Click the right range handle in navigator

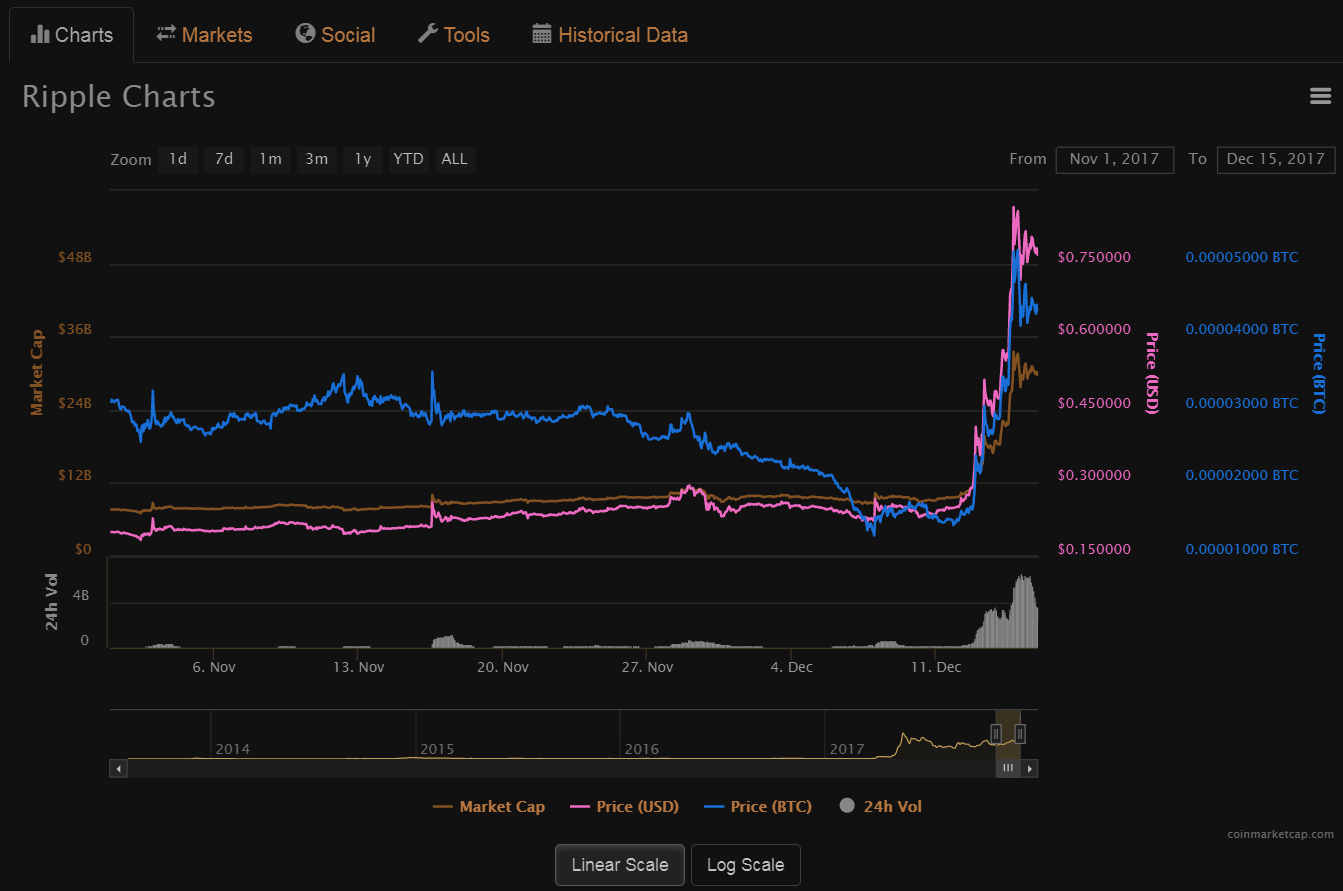[1020, 733]
